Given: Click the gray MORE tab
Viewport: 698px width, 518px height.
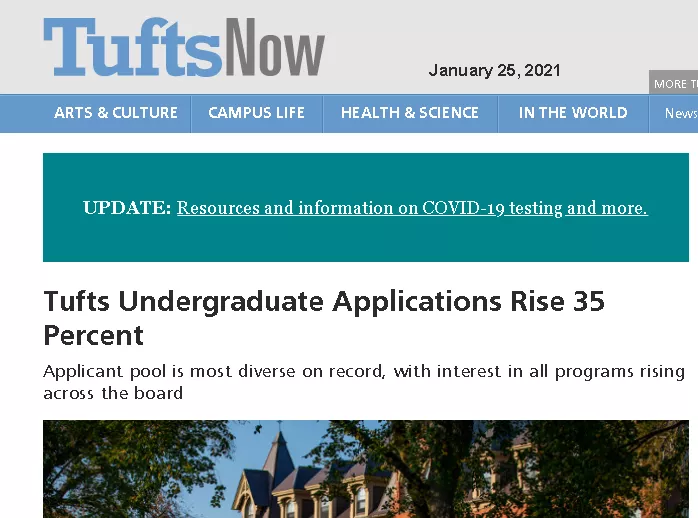Looking at the screenshot, I should [674, 83].
